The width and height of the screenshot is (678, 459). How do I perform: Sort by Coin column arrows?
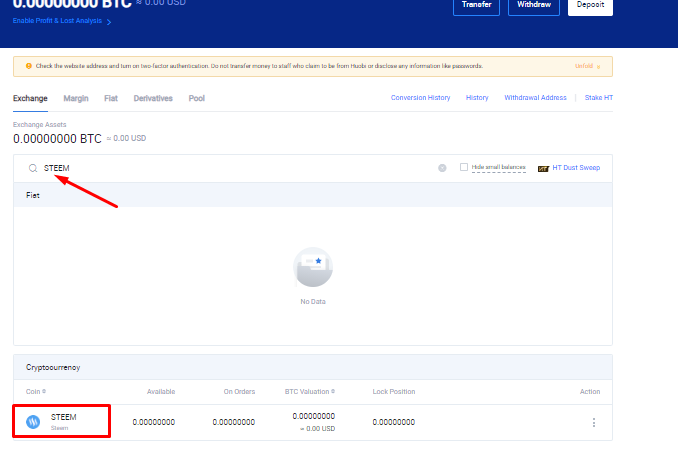pos(44,391)
